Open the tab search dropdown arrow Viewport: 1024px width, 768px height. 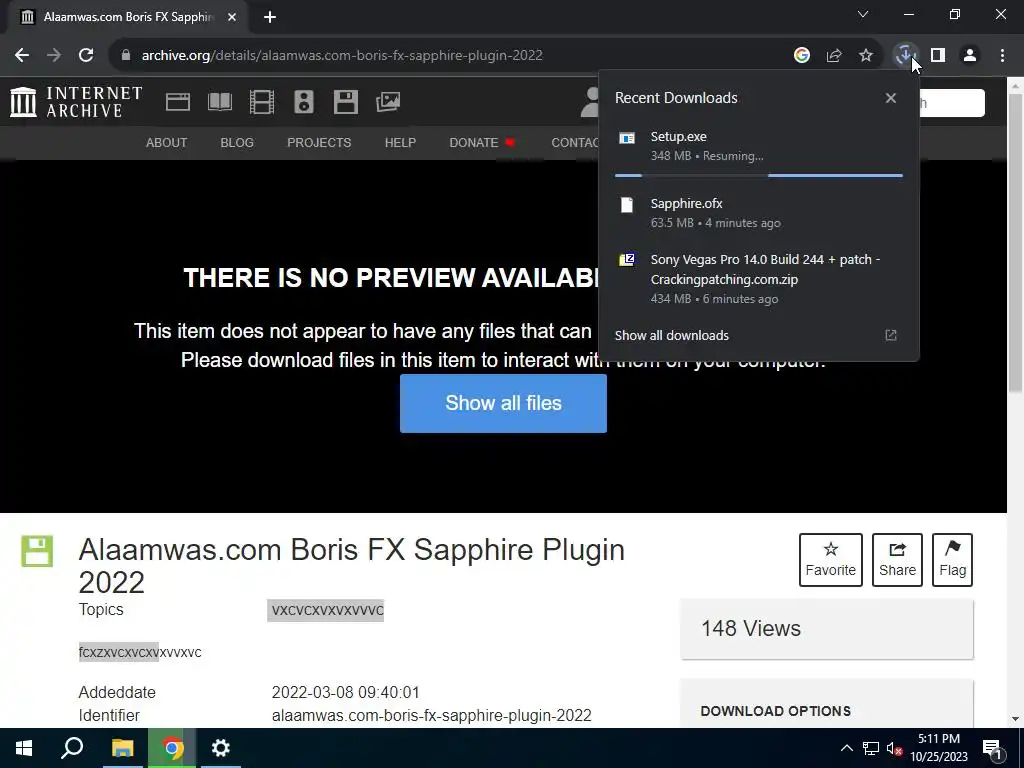pyautogui.click(x=863, y=14)
